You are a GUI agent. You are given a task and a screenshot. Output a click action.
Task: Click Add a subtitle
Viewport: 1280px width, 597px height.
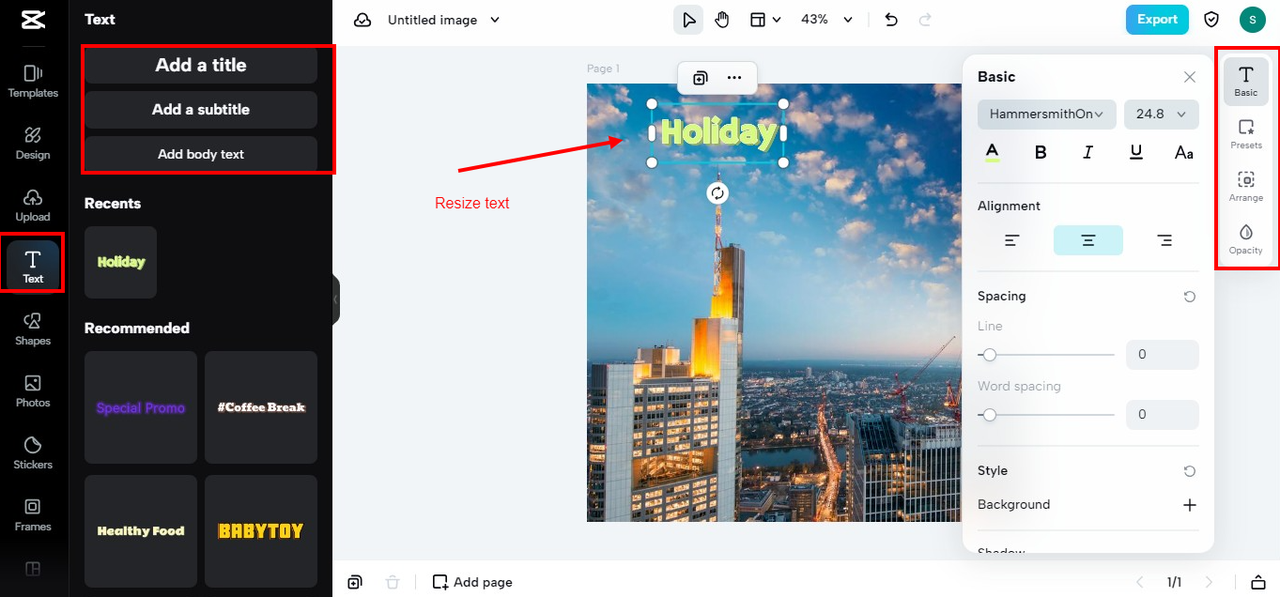(x=201, y=110)
